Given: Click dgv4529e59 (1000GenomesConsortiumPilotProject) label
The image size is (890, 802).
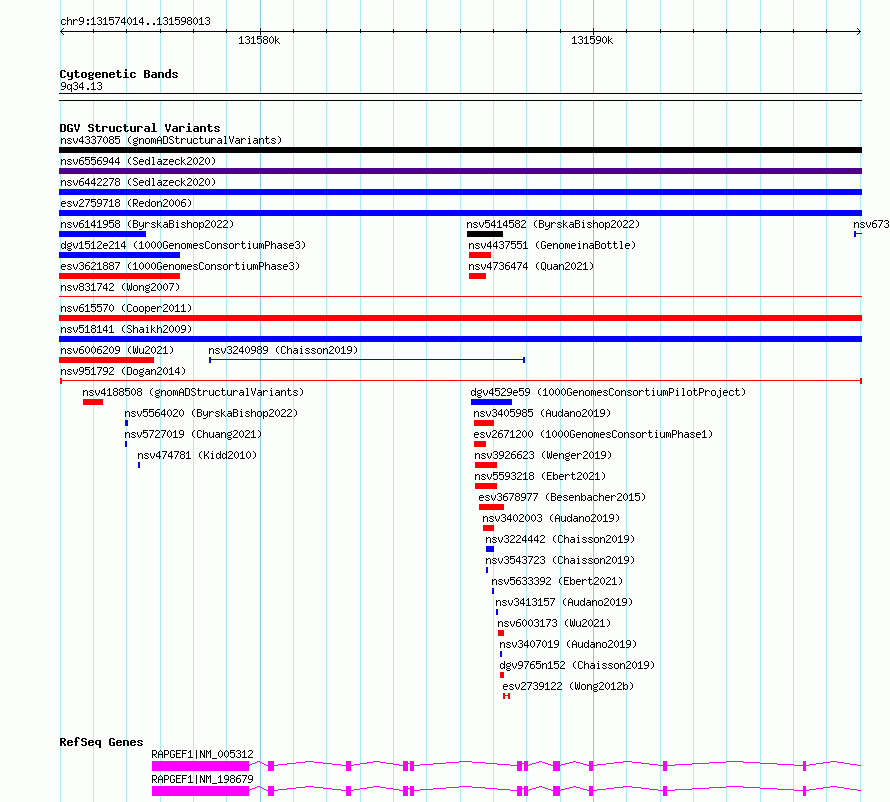Looking at the screenshot, I should [608, 392].
